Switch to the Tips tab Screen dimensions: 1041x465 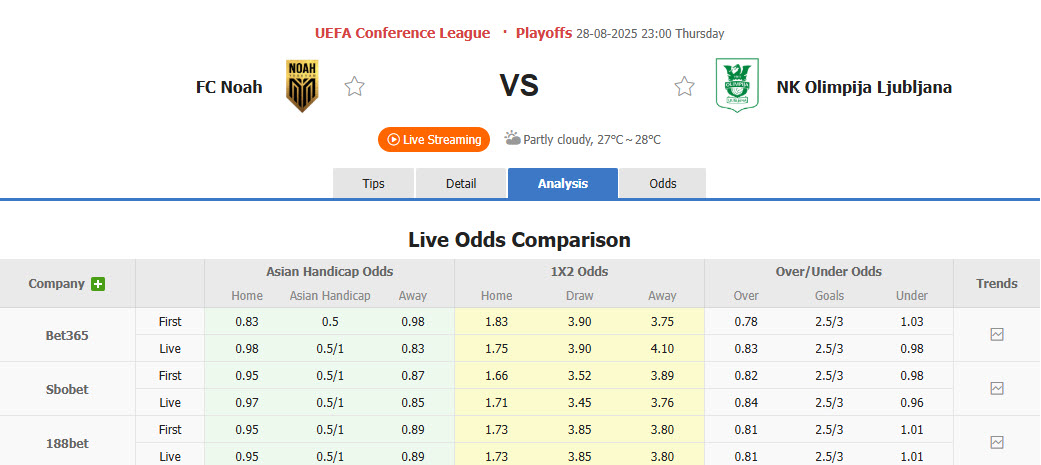tap(373, 184)
